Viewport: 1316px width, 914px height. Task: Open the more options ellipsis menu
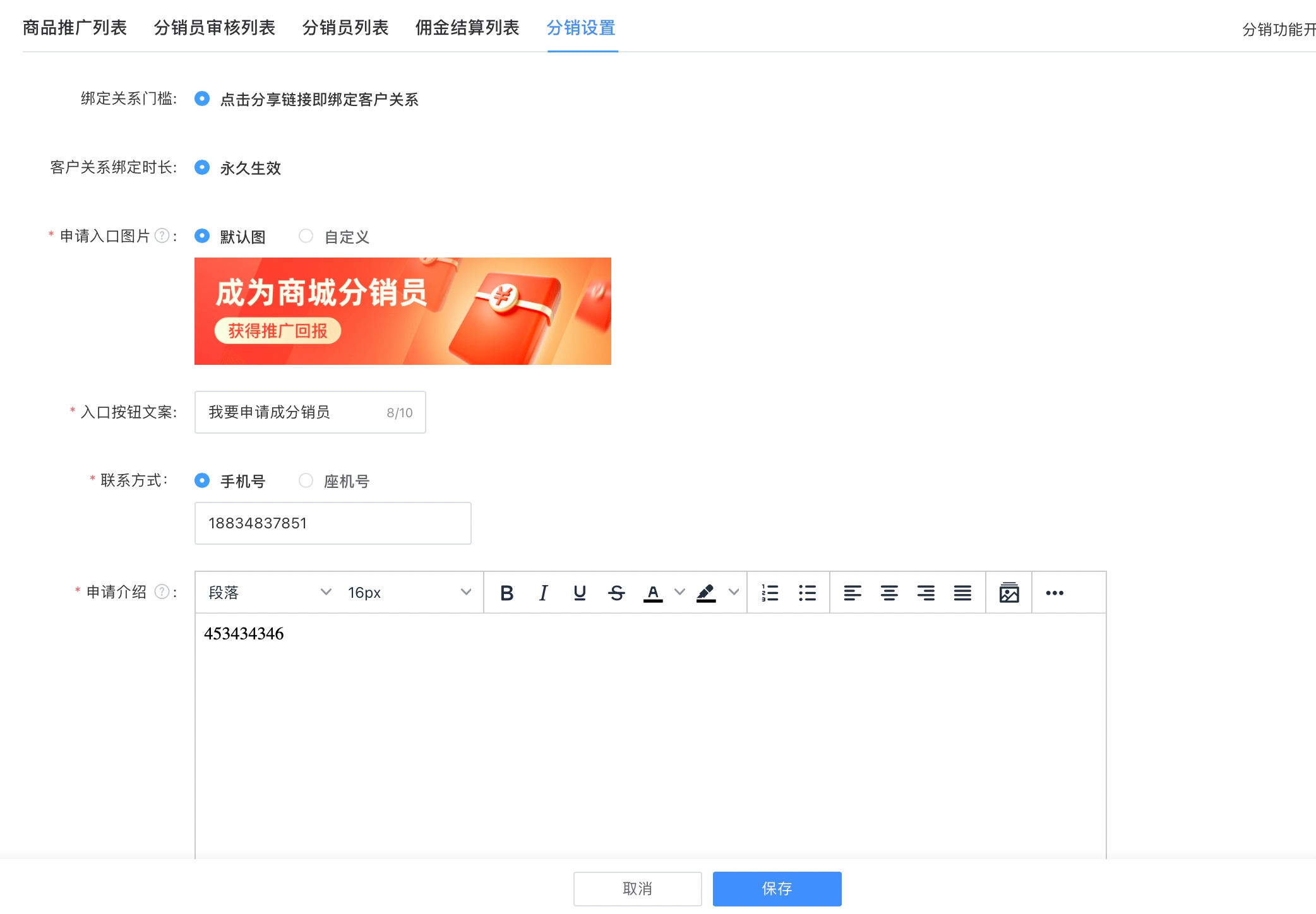click(x=1055, y=593)
